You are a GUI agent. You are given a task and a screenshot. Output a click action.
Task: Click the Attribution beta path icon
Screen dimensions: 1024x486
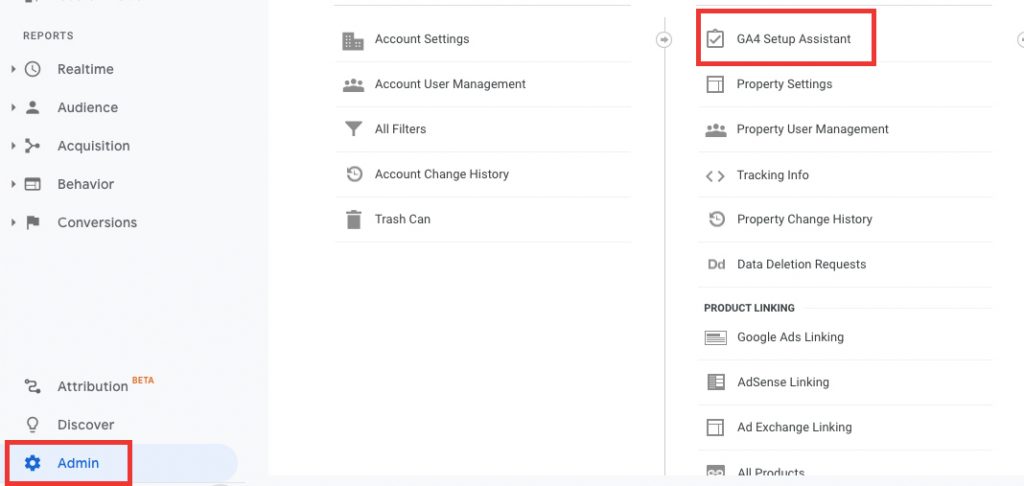click(33, 387)
